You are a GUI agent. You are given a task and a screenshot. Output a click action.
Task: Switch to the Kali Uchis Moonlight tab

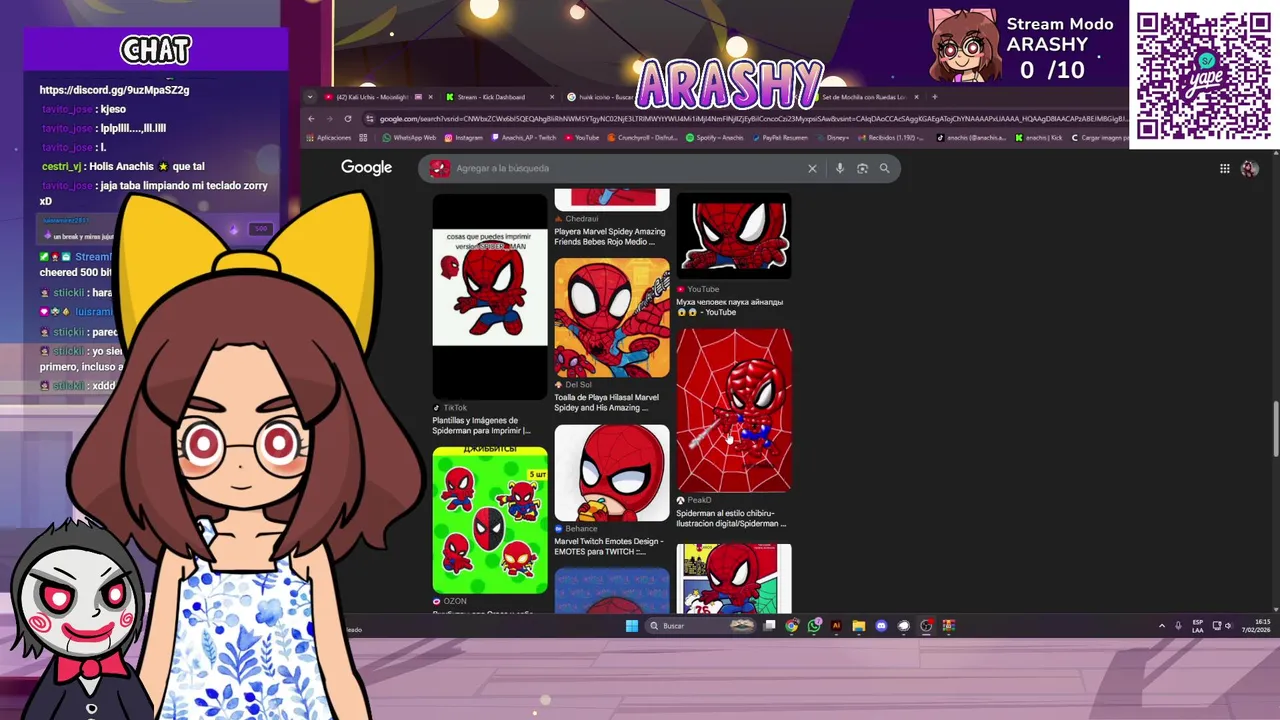[372, 97]
